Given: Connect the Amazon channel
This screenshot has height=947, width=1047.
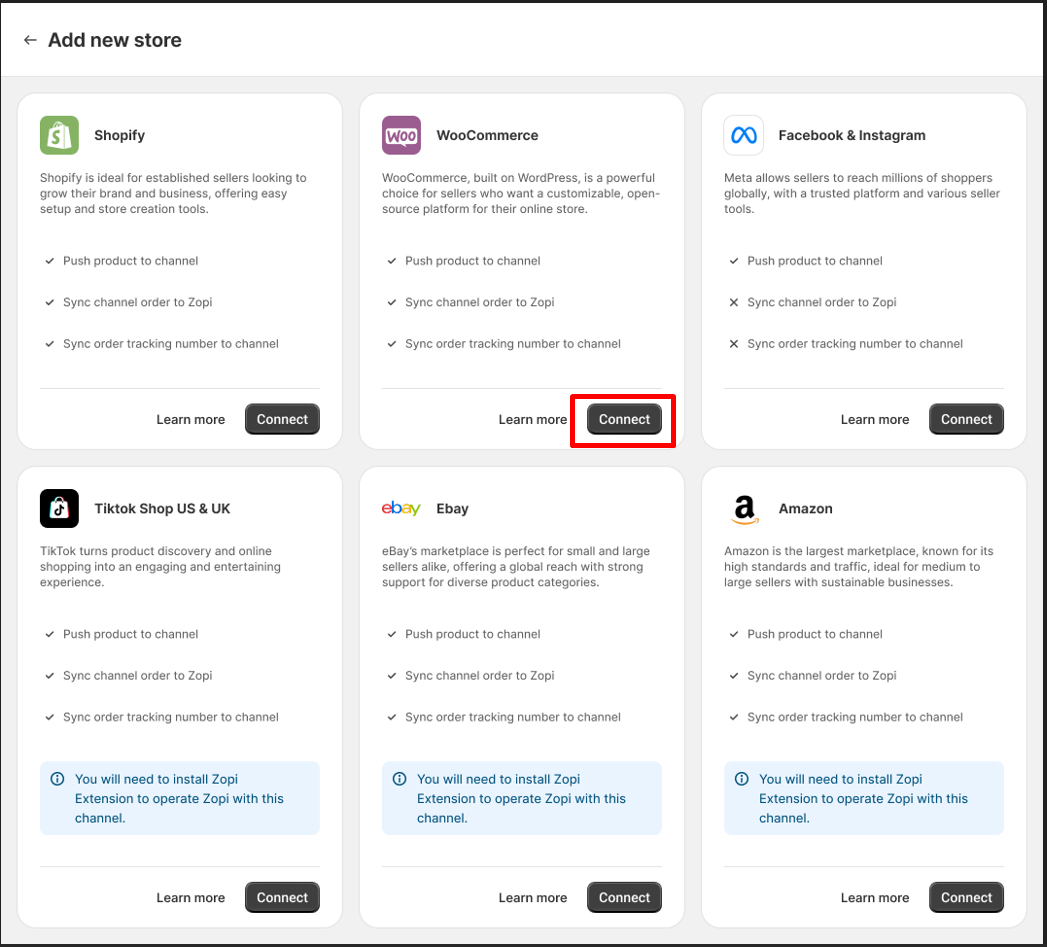Looking at the screenshot, I should [966, 898].
